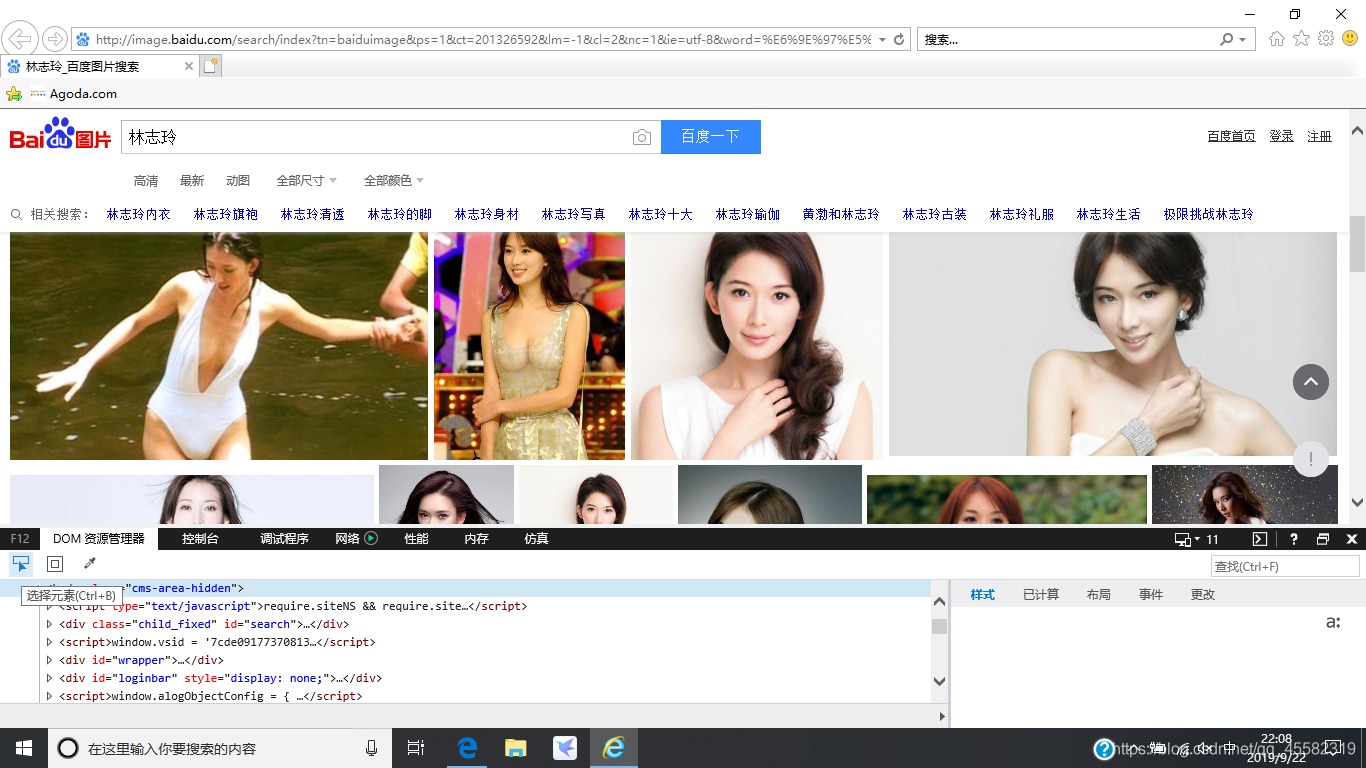Click the browser forward arrow button
Image resolution: width=1366 pixels, height=768 pixels.
(x=55, y=39)
